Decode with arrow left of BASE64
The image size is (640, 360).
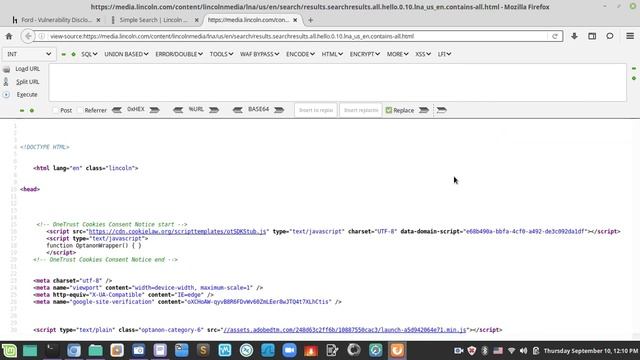(238, 110)
